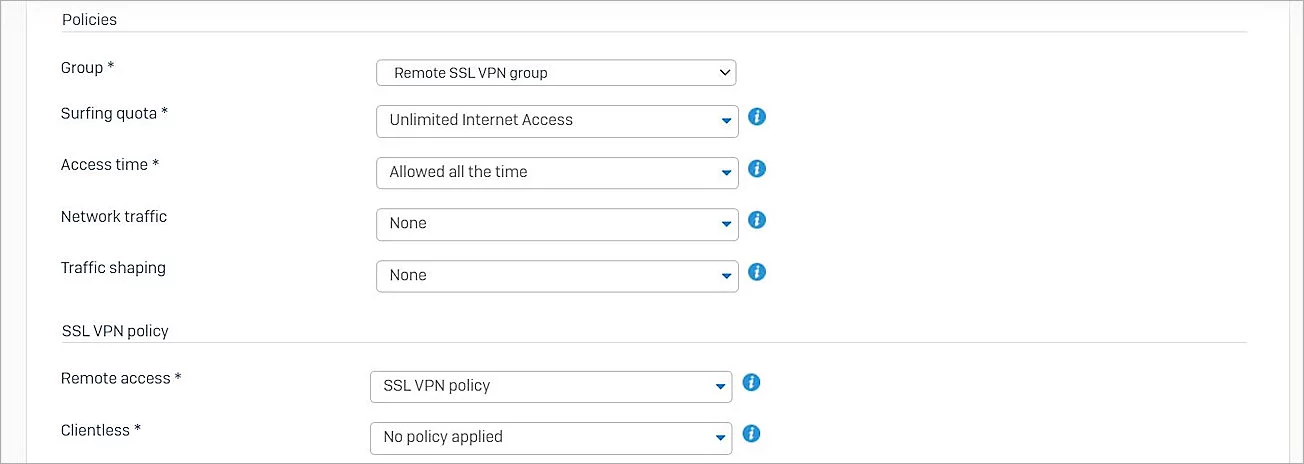Open the Remote access policy dropdown

pos(551,386)
